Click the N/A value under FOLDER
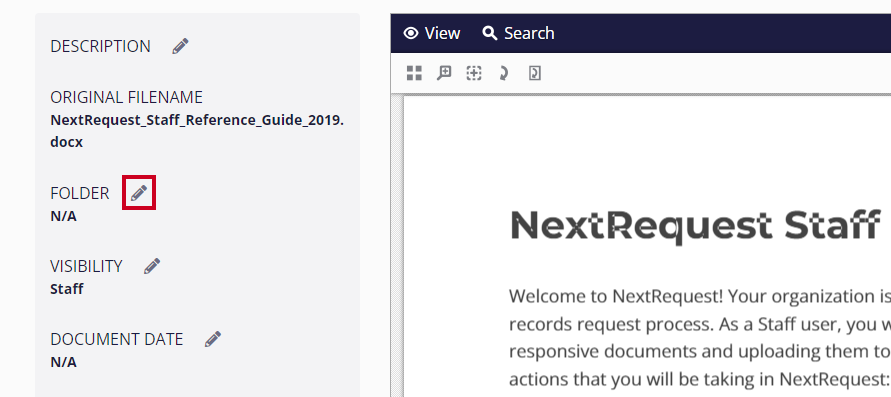The image size is (891, 397). pyautogui.click(x=63, y=216)
